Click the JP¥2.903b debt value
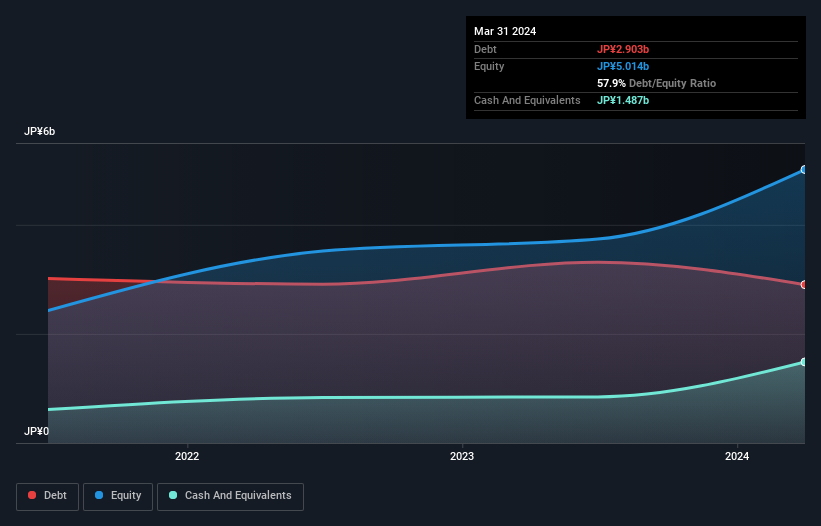821x526 pixels. click(623, 49)
